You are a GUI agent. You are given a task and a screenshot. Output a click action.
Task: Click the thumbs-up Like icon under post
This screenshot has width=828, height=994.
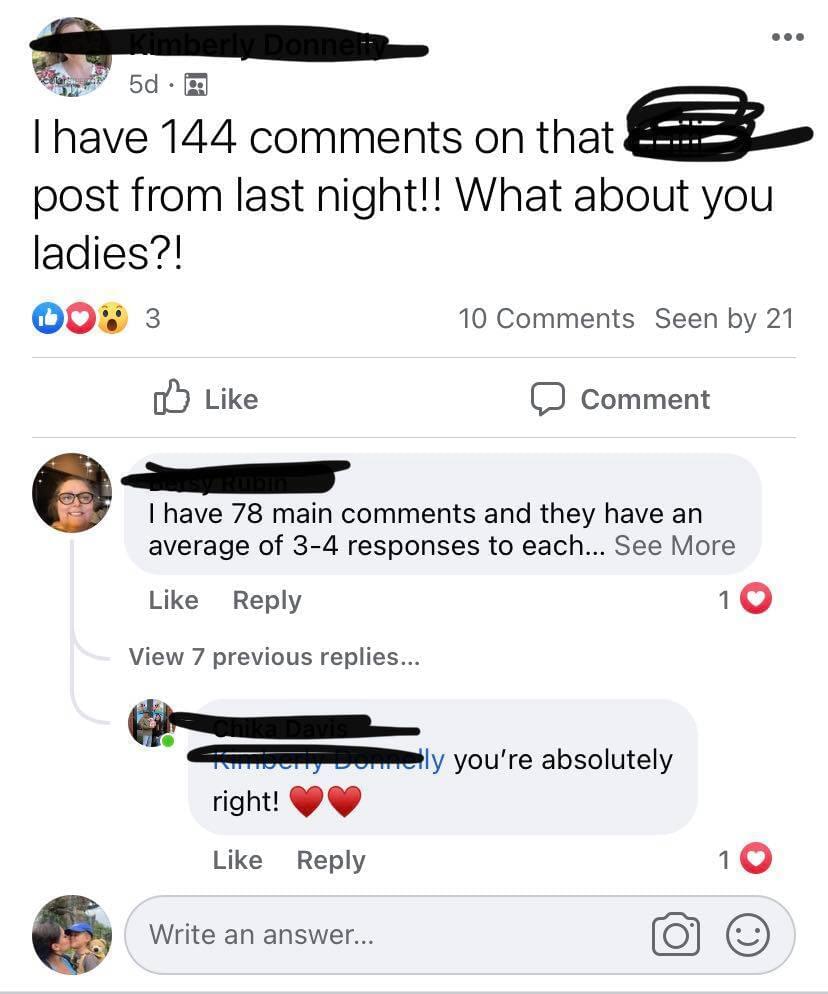point(172,397)
